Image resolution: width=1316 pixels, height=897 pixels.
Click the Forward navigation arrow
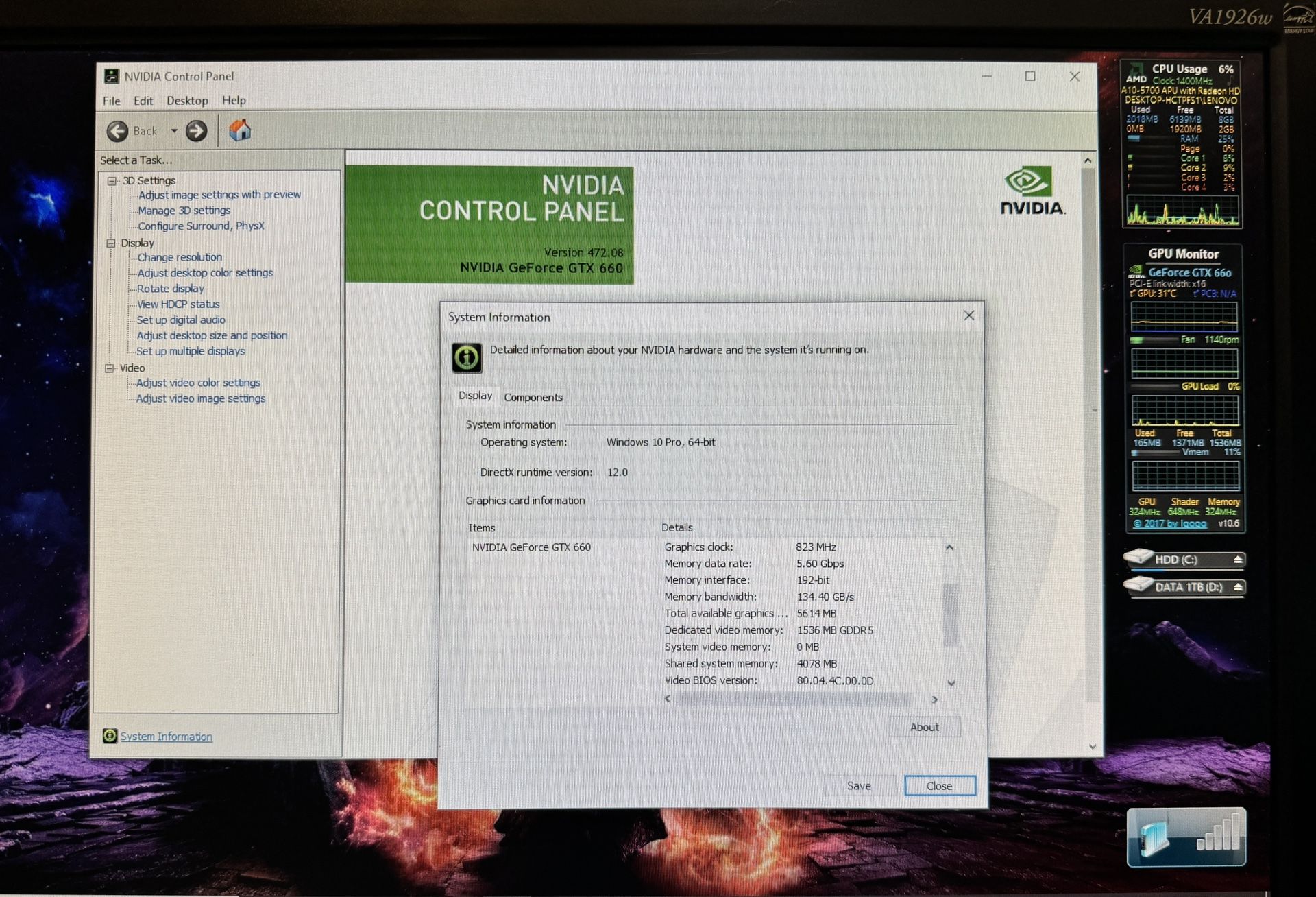coord(196,130)
